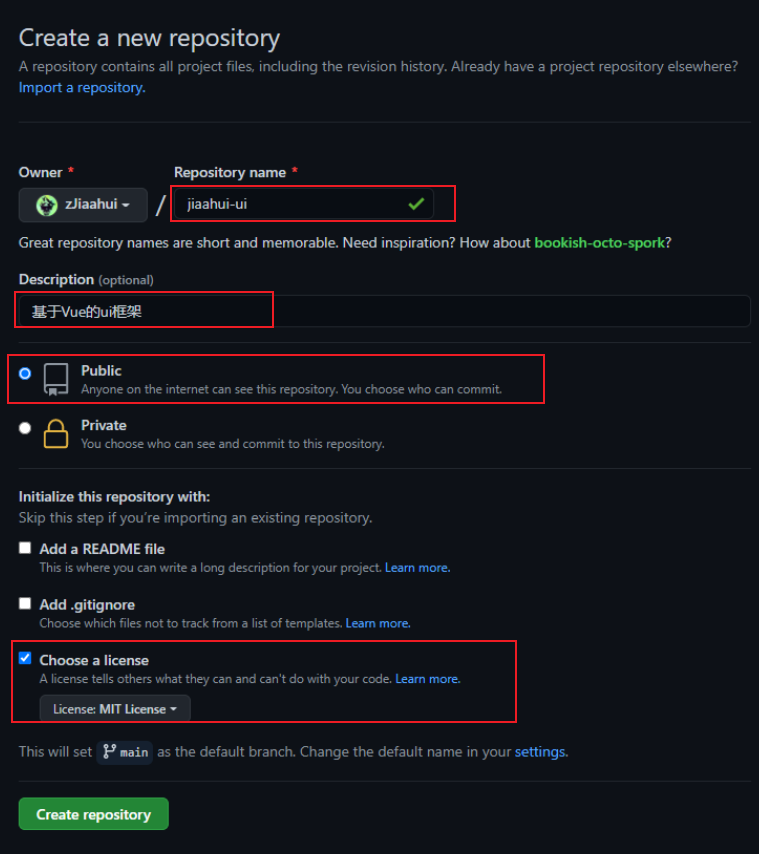Select the Public radio button
This screenshot has height=854, width=759.
[25, 374]
